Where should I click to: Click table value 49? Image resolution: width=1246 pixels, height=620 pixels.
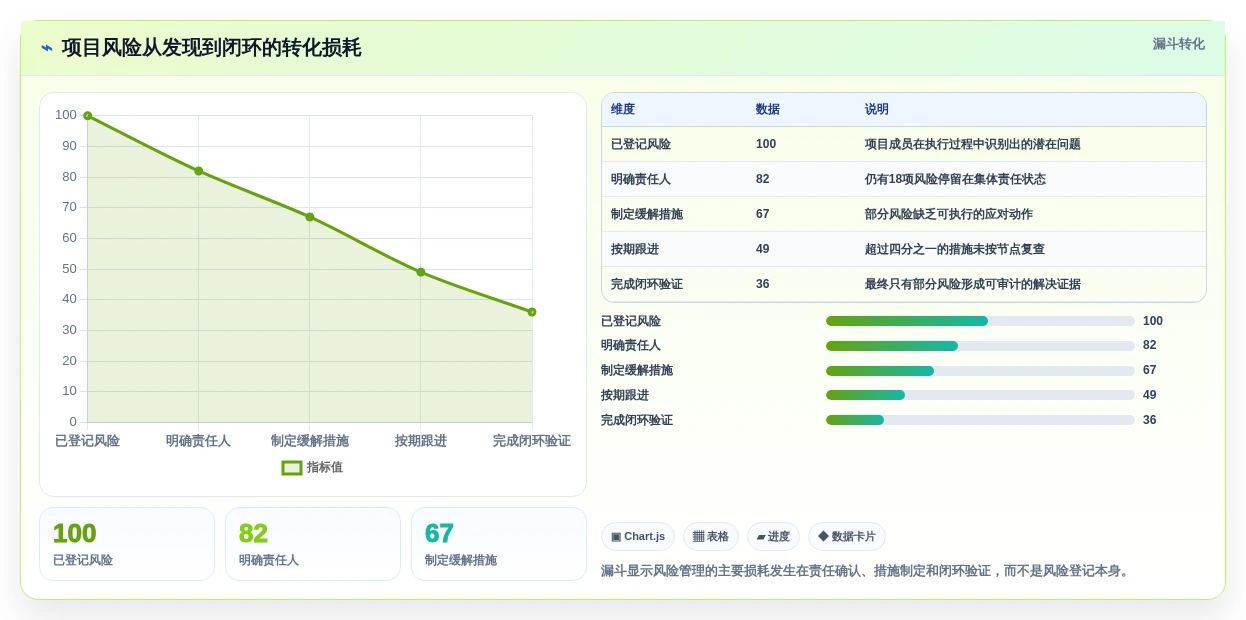click(763, 250)
